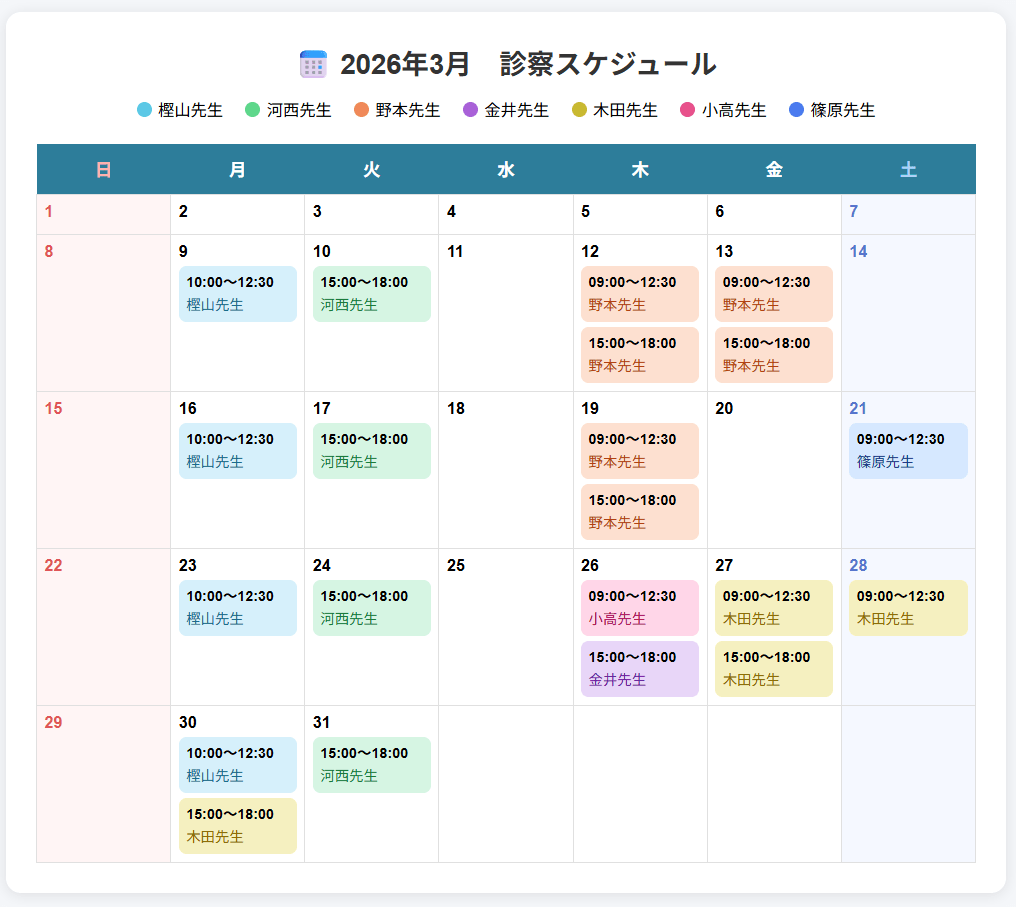Select the 水 column header
This screenshot has height=907, width=1016.
click(506, 170)
